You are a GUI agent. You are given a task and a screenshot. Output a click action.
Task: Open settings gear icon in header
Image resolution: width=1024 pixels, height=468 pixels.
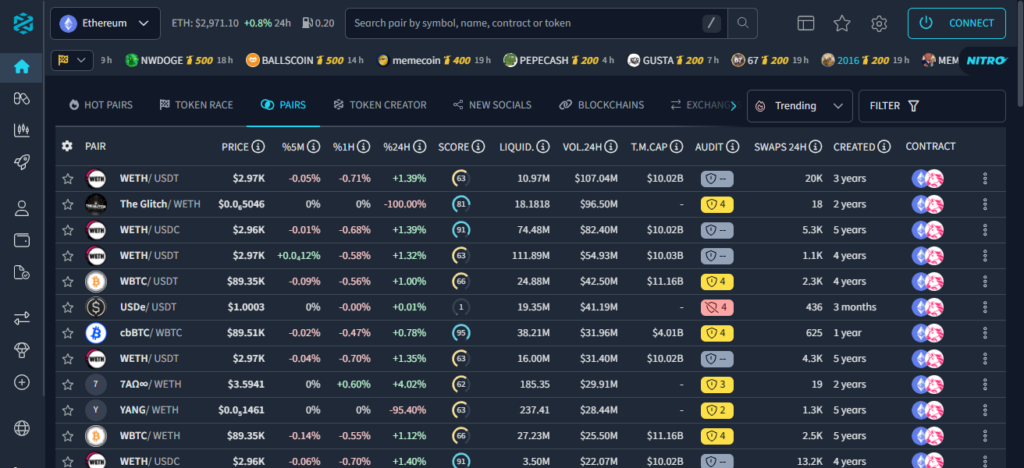tap(879, 23)
